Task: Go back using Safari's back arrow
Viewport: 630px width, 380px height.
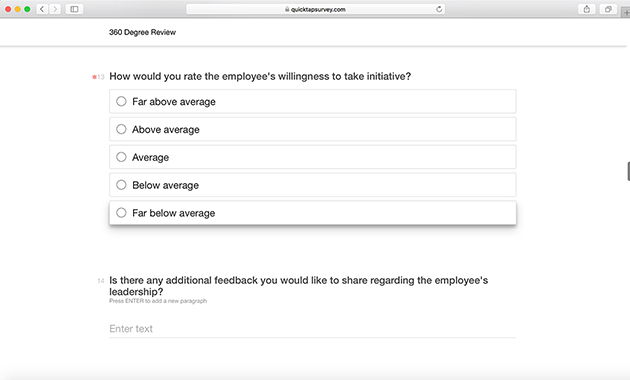Action: pyautogui.click(x=42, y=9)
